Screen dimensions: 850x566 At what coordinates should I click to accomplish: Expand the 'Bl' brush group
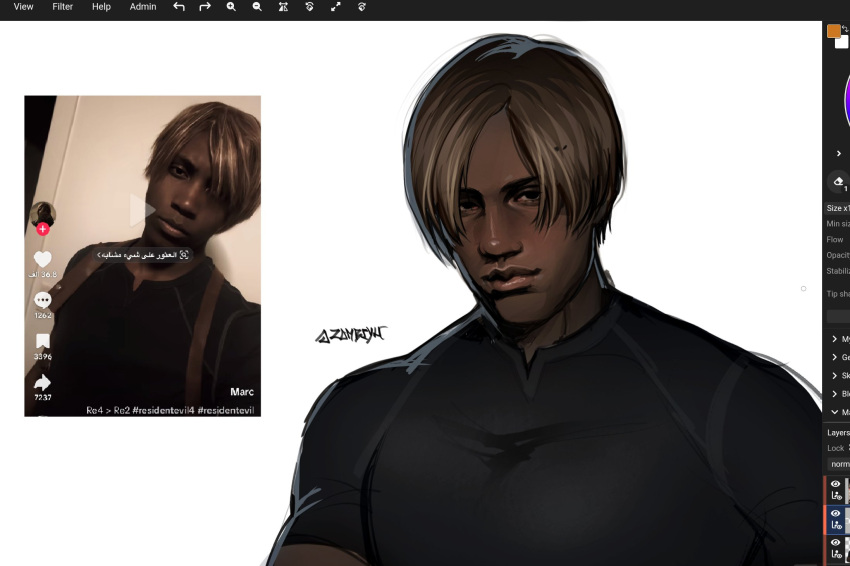(x=835, y=394)
